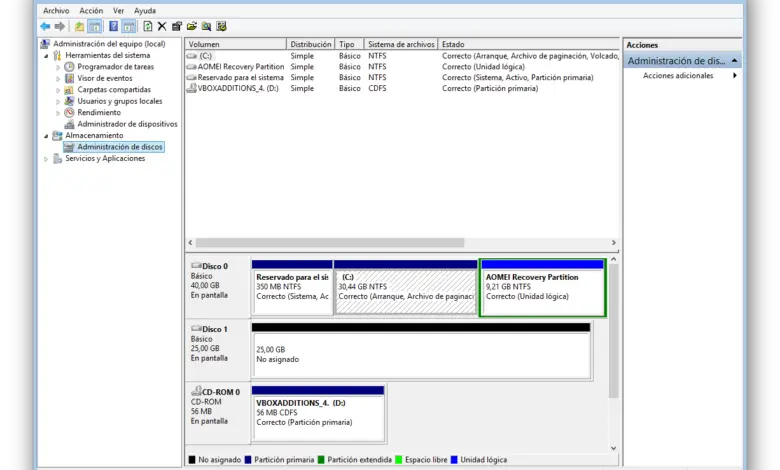Open Help with the question mark icon
The width and height of the screenshot is (780, 470).
[114, 26]
